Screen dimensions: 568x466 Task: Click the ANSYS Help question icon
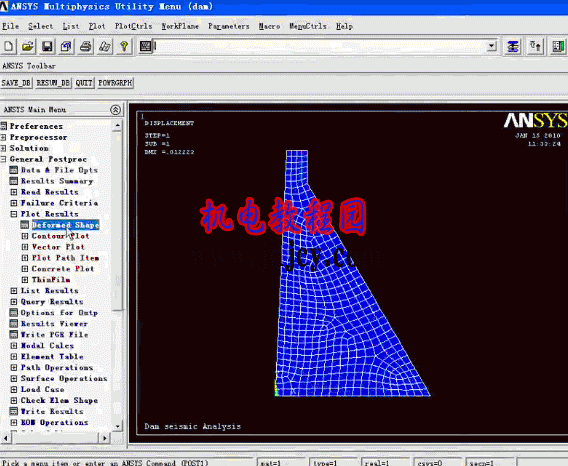tap(124, 47)
